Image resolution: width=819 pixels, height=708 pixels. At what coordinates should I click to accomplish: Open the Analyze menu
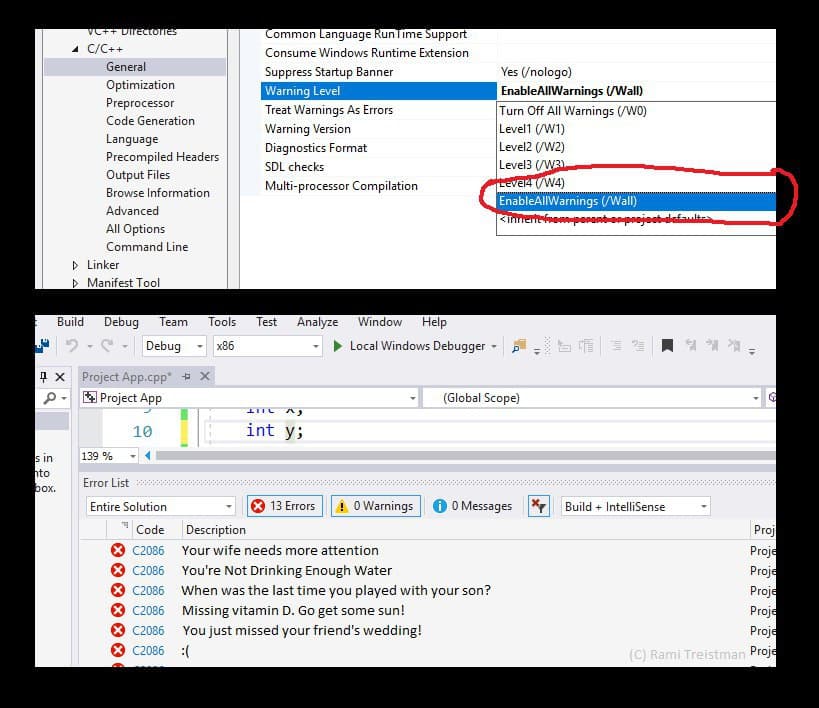click(x=317, y=322)
